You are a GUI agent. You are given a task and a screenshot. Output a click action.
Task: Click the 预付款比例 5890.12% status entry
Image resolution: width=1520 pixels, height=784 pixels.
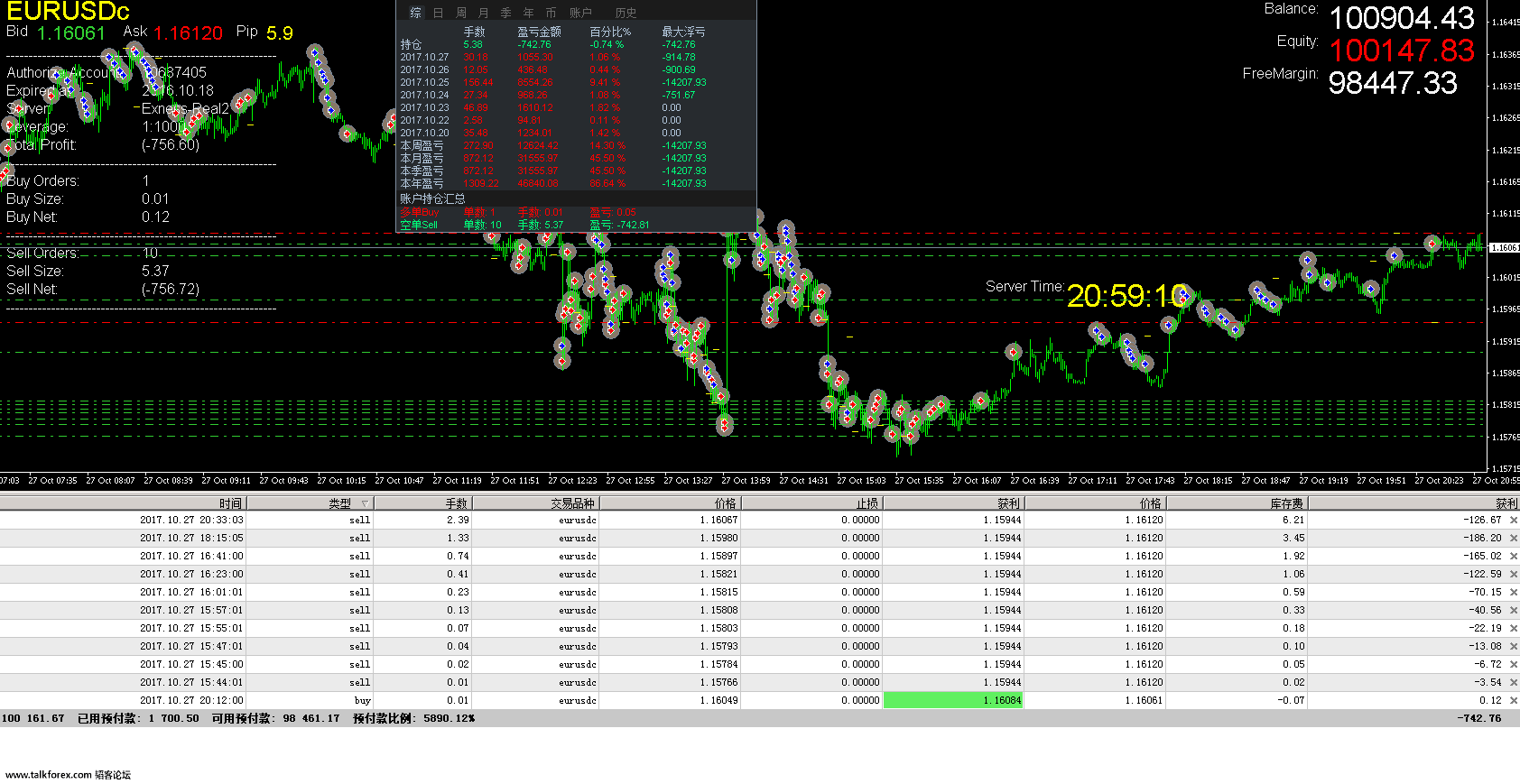click(413, 718)
